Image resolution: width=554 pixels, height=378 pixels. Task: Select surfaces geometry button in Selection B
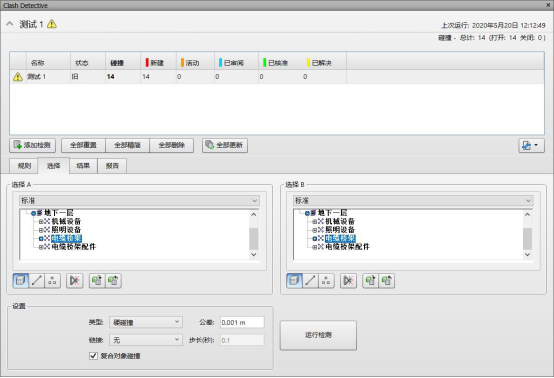click(x=294, y=281)
